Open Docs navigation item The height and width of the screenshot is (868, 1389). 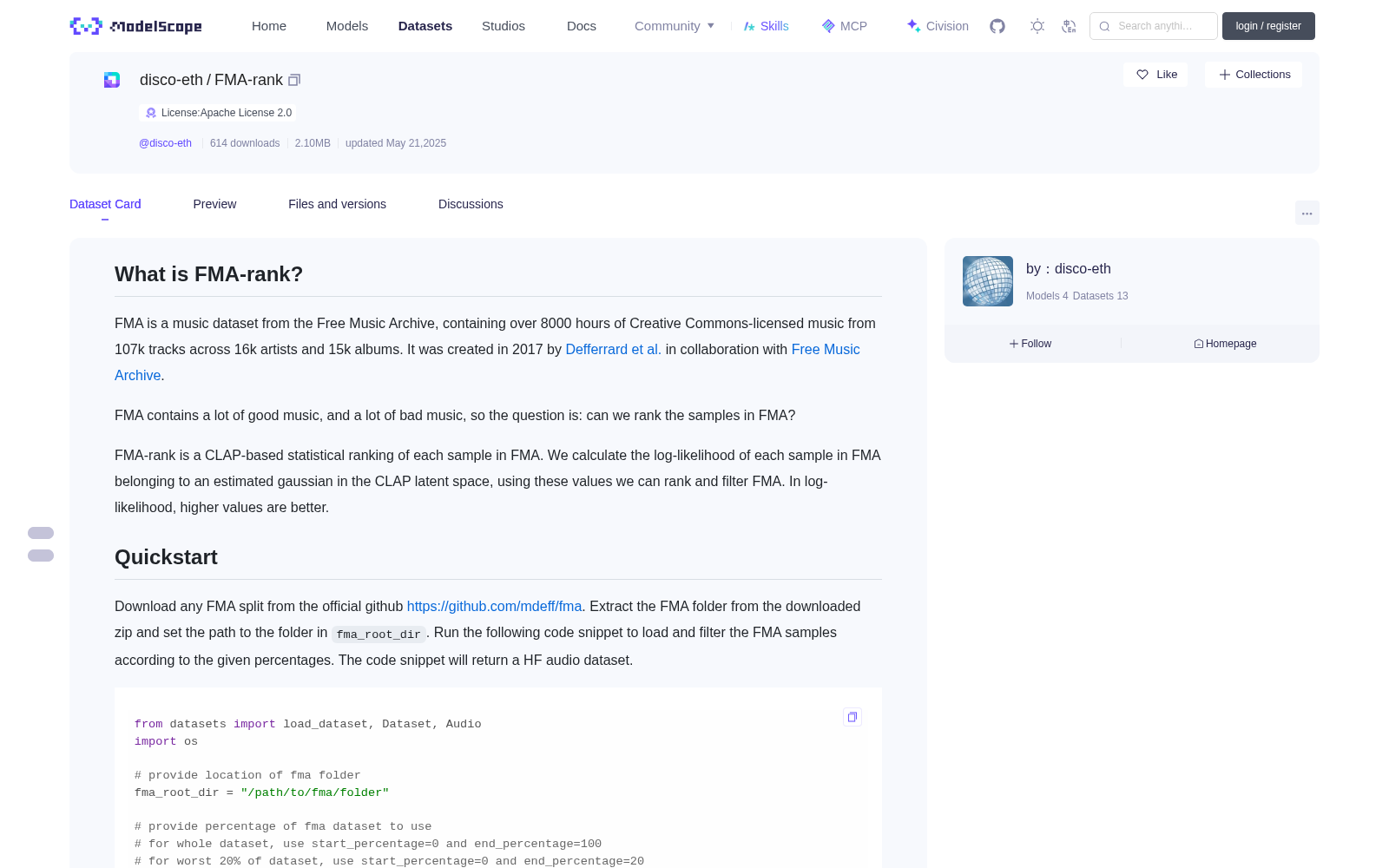pos(582,26)
